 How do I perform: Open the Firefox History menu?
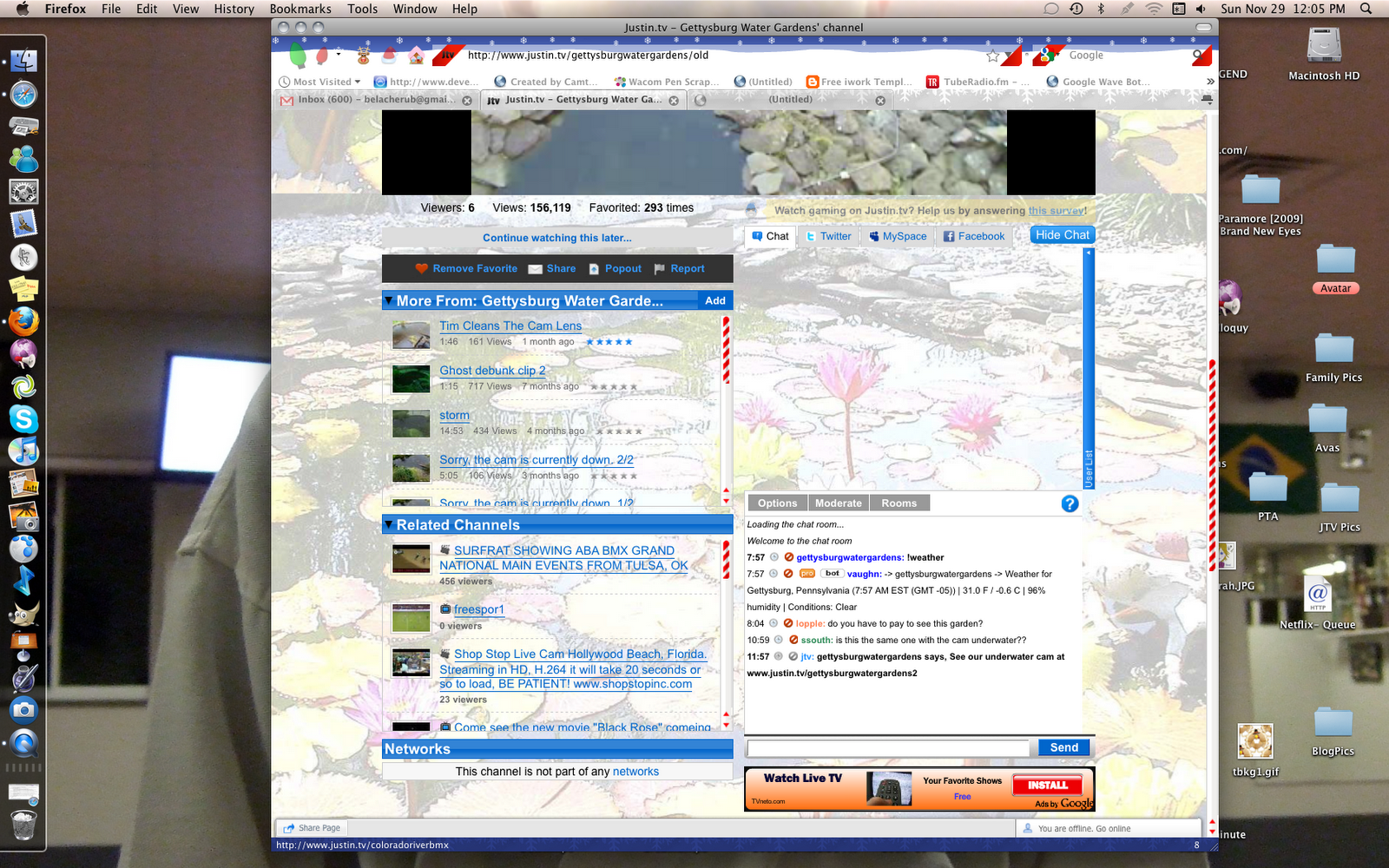[234, 9]
